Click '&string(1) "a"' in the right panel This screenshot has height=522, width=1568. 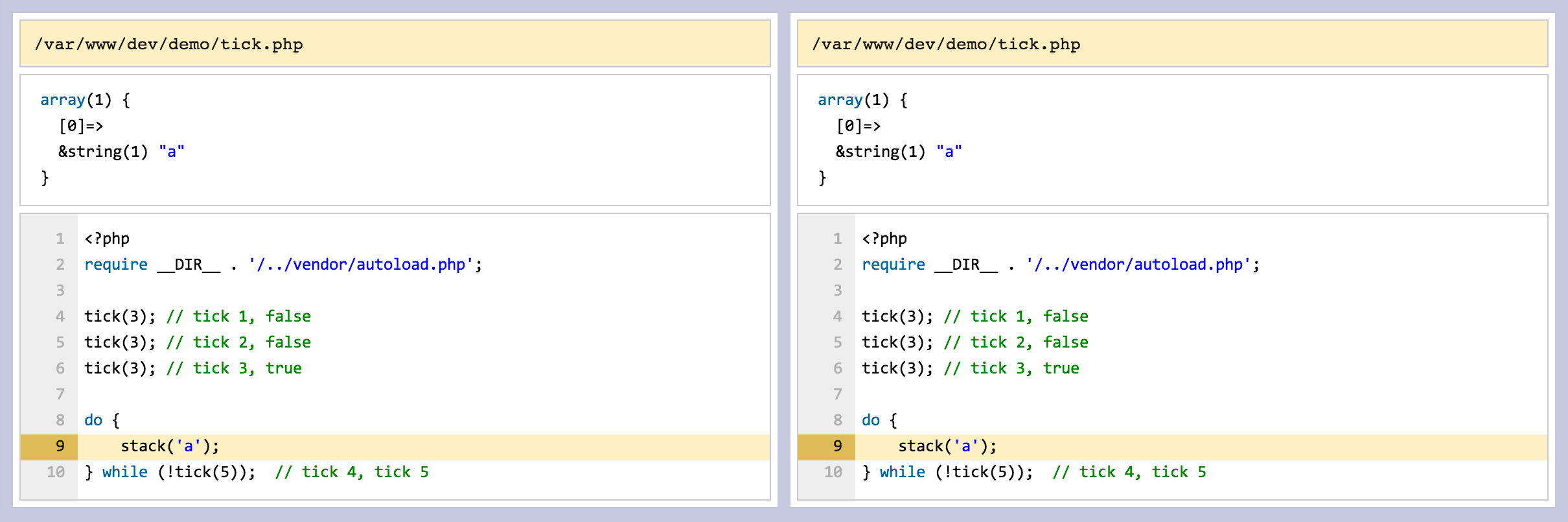tap(899, 152)
